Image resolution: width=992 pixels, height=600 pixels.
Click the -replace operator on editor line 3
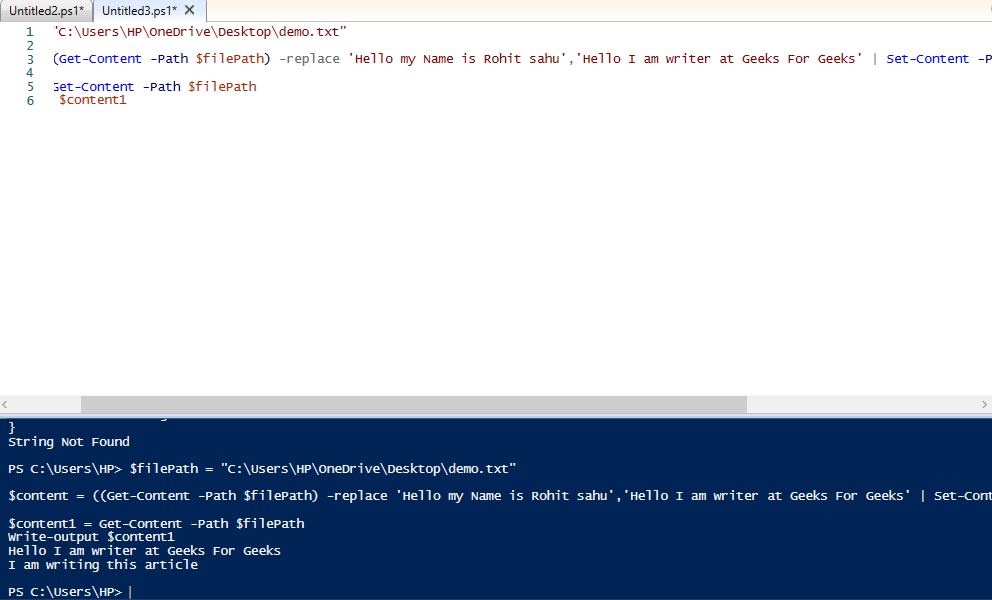click(309, 59)
